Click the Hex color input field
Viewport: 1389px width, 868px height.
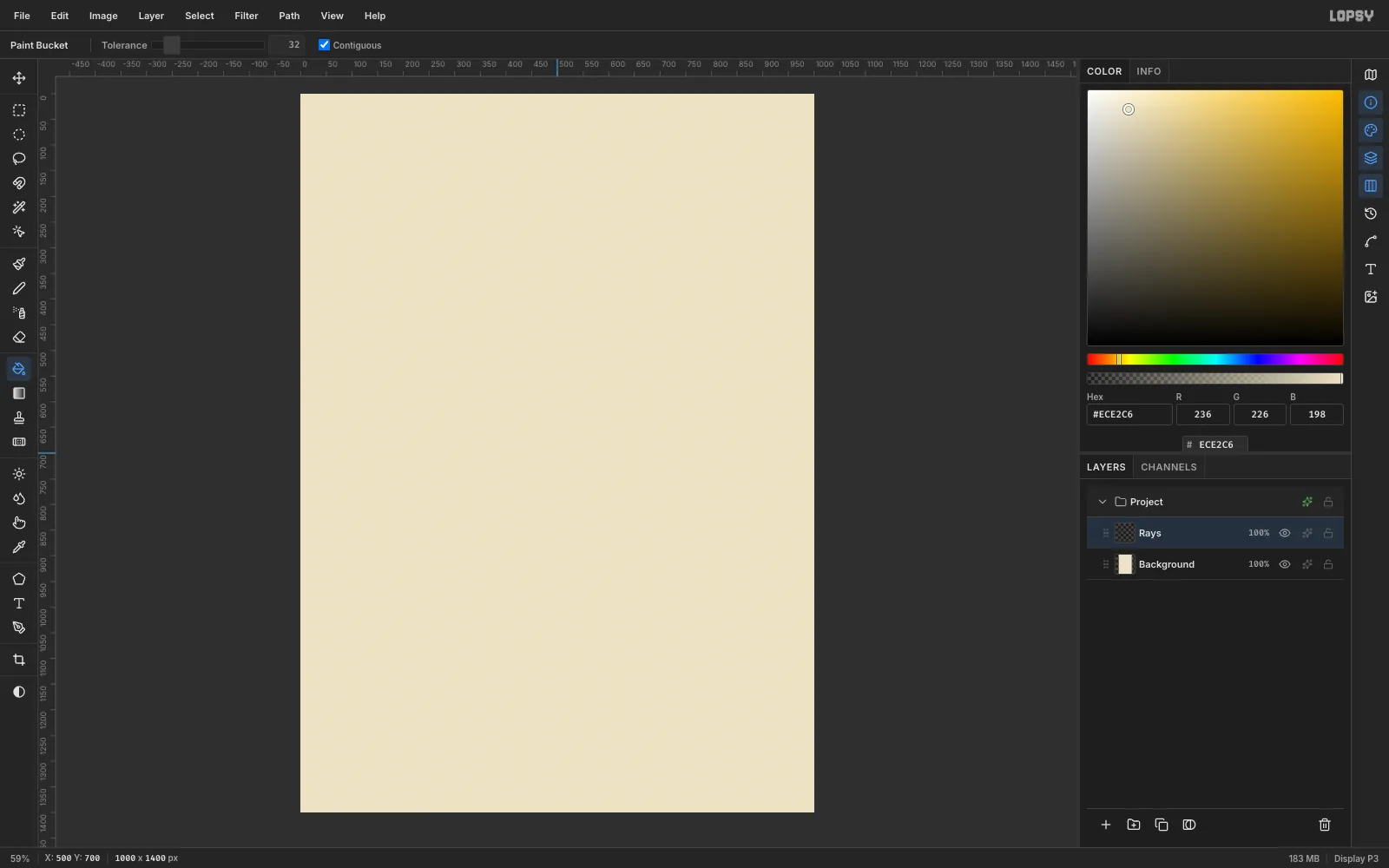1129,414
